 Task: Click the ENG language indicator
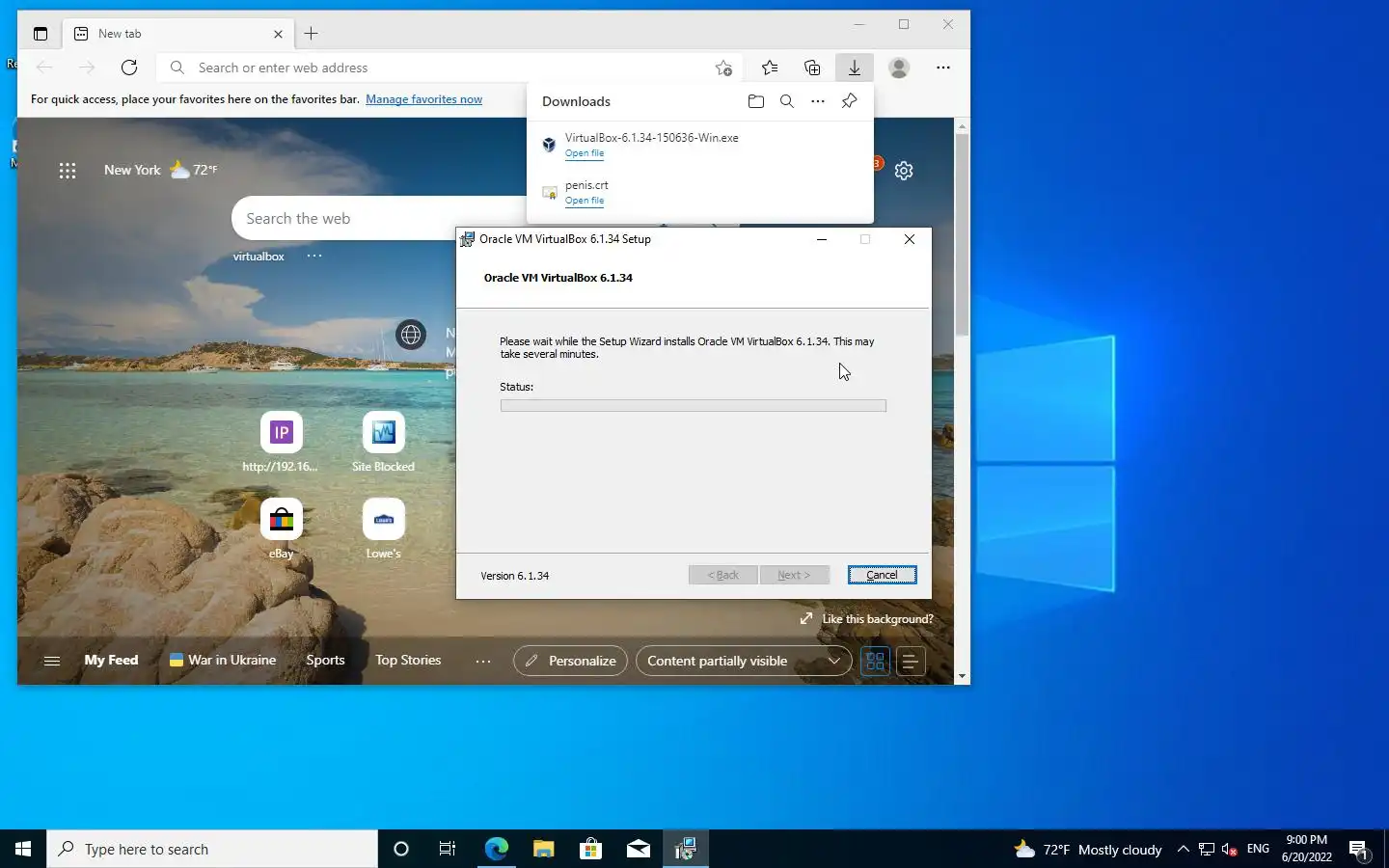(x=1258, y=849)
